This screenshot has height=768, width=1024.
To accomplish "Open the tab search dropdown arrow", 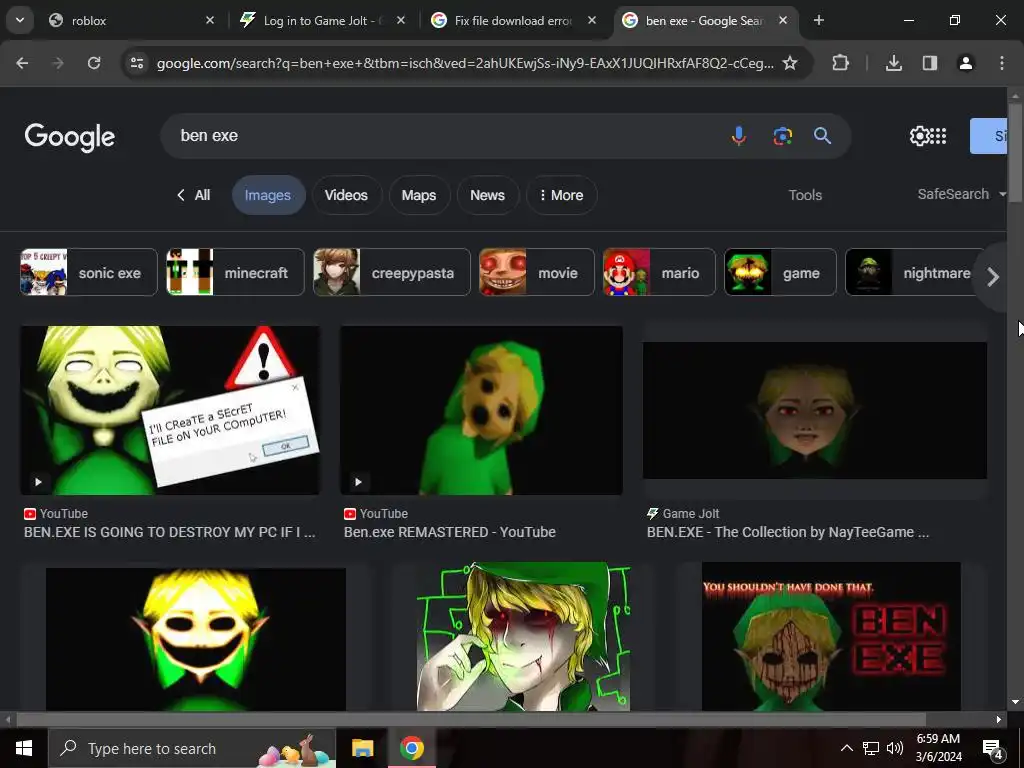I will coord(20,20).
